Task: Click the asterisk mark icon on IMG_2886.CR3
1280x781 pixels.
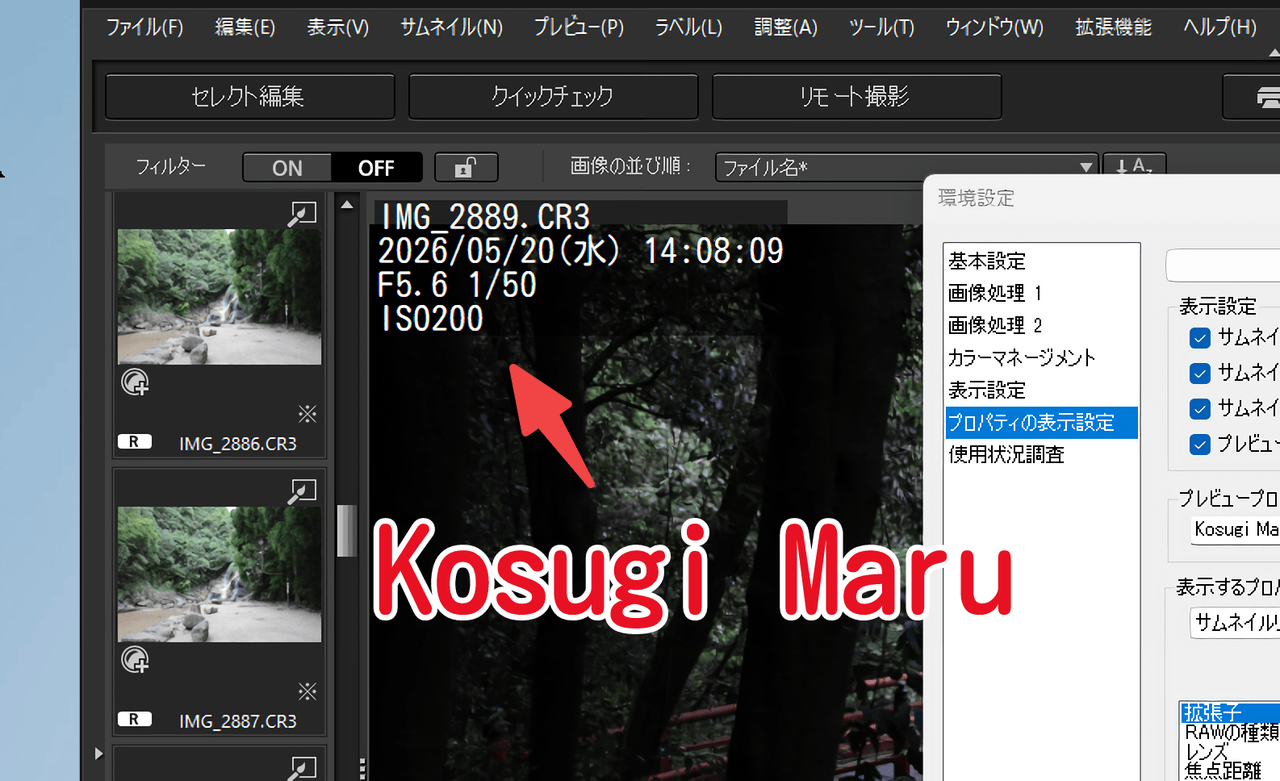Action: [x=307, y=413]
